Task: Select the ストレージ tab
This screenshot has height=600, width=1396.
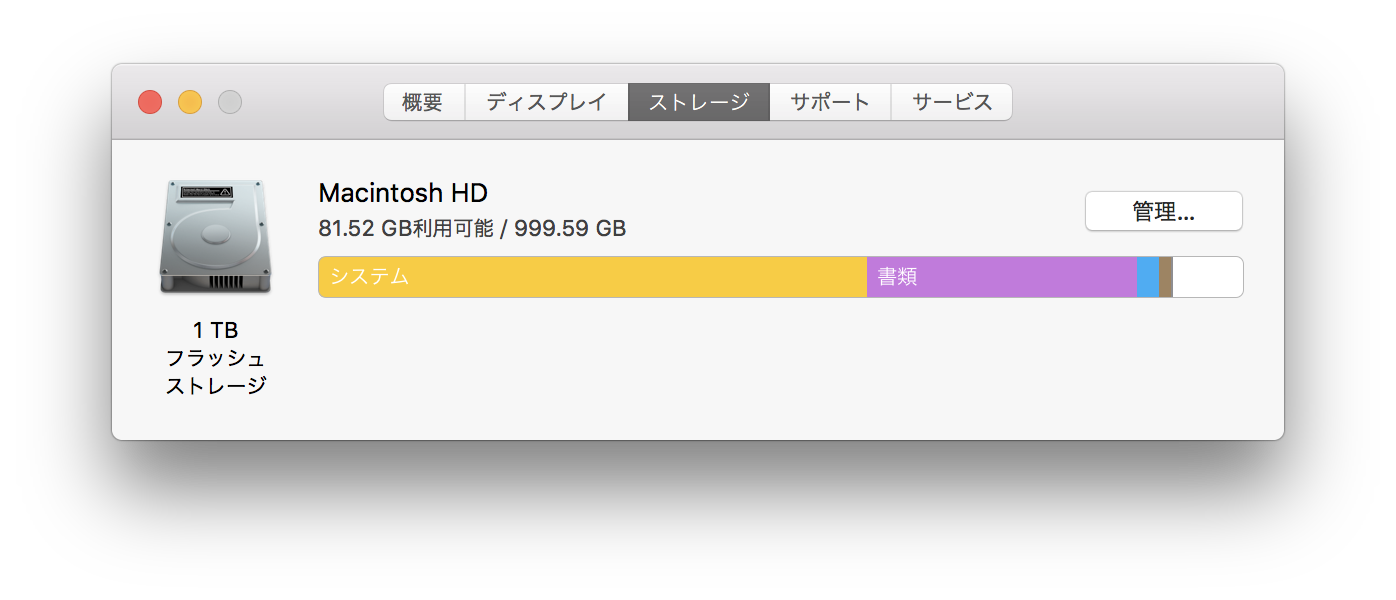Action: (698, 102)
